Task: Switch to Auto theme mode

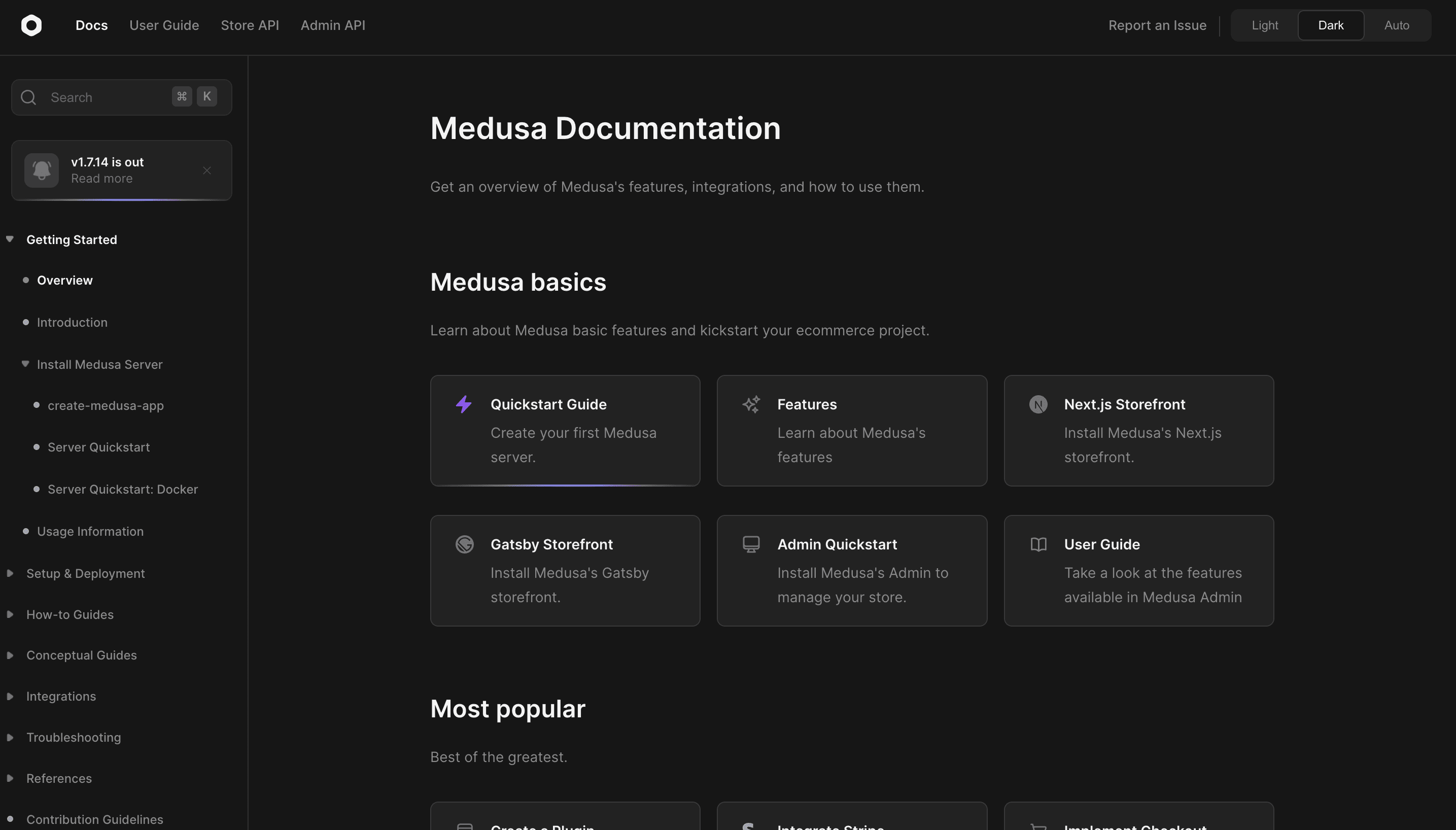Action: (x=1396, y=25)
